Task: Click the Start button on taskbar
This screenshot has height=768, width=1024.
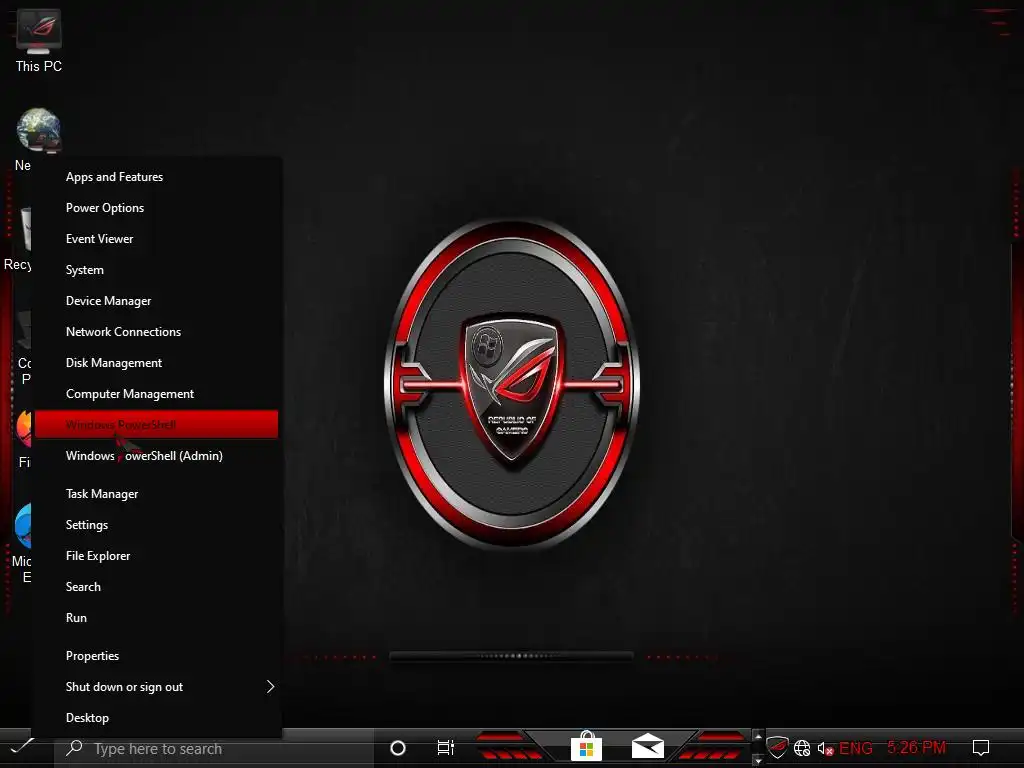Action: (22, 747)
